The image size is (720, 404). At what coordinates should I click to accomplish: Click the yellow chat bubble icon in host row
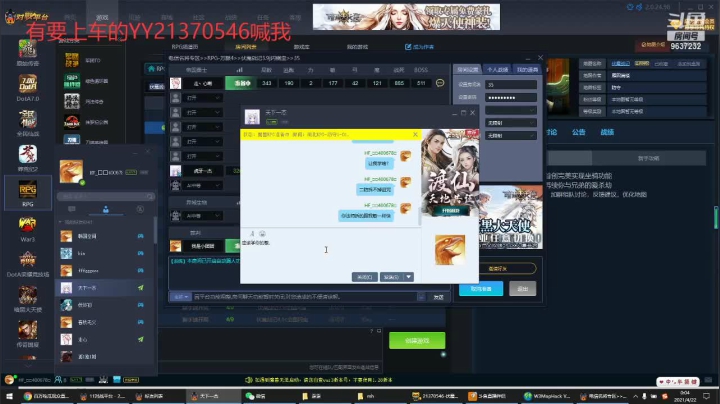440,83
